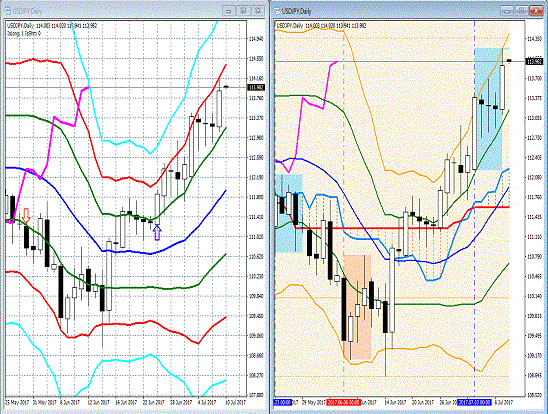The height and width of the screenshot is (414, 548).
Task: Click the USDJPY,Daily OHLC header text in left chart
Action: click(x=52, y=26)
